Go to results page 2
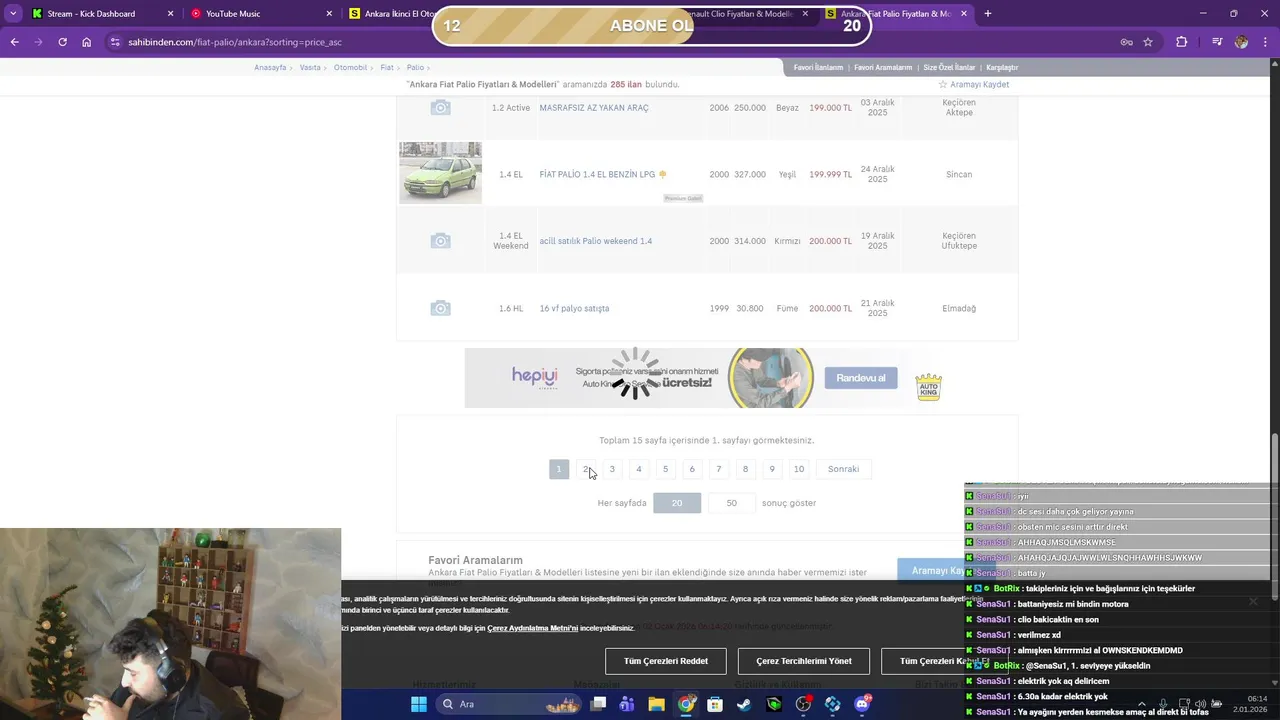 [x=585, y=469]
